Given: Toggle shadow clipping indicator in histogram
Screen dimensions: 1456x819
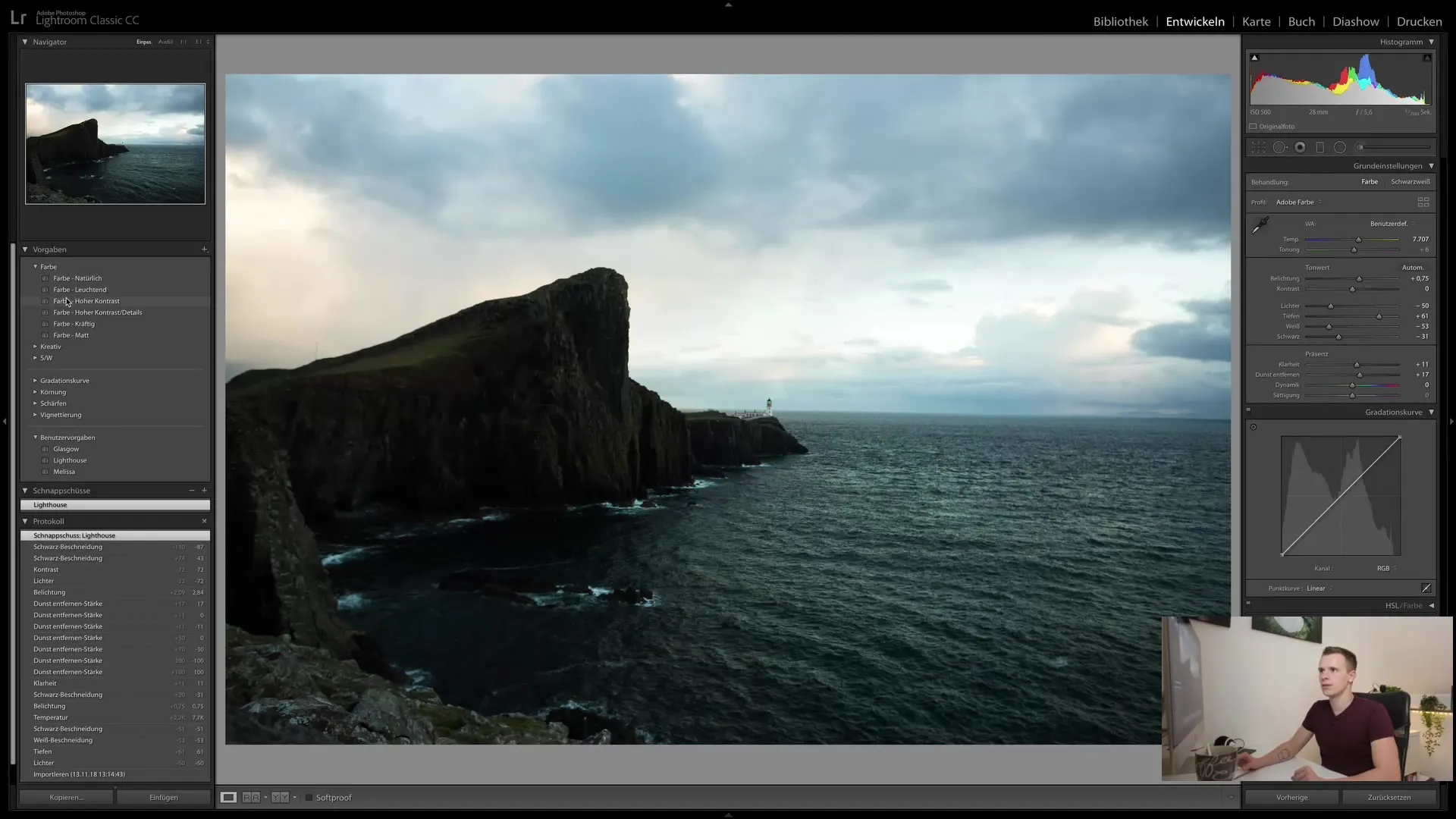Looking at the screenshot, I should point(1254,58).
